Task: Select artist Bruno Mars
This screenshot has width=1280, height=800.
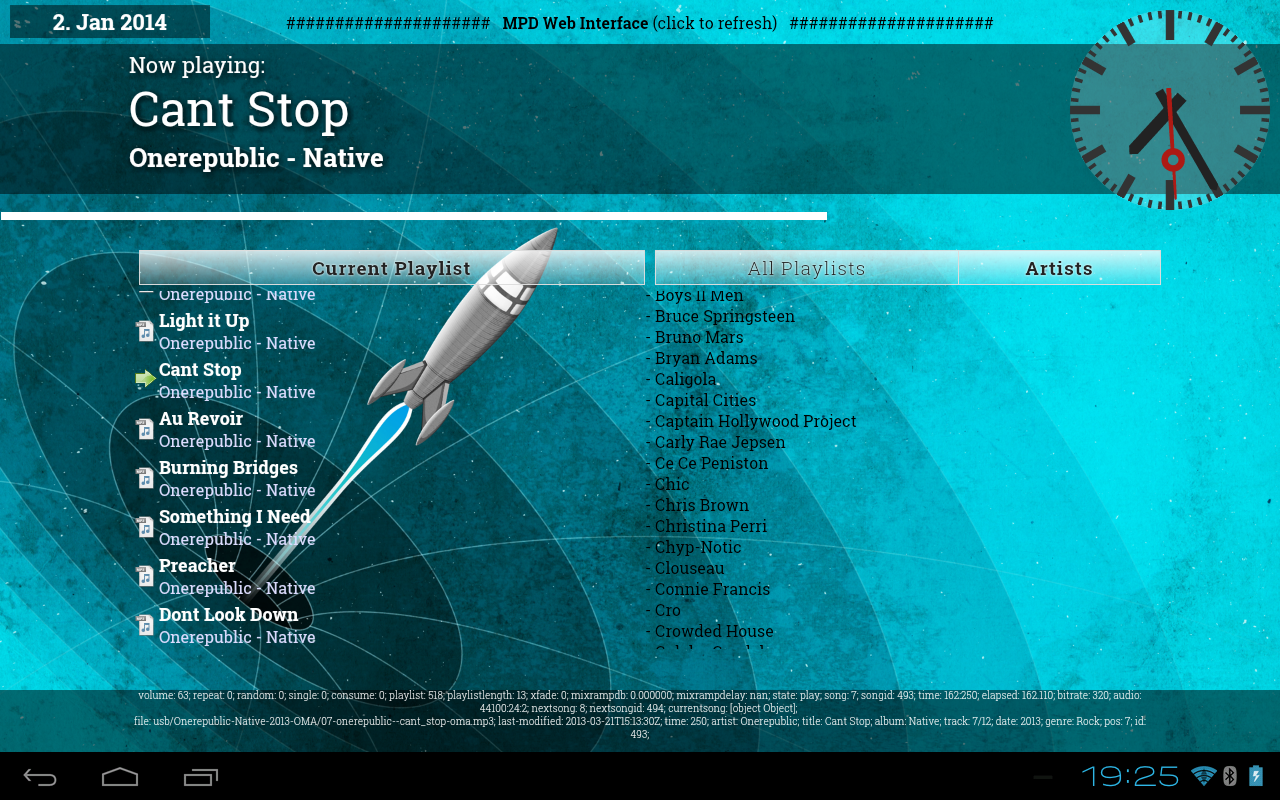Action: [699, 337]
